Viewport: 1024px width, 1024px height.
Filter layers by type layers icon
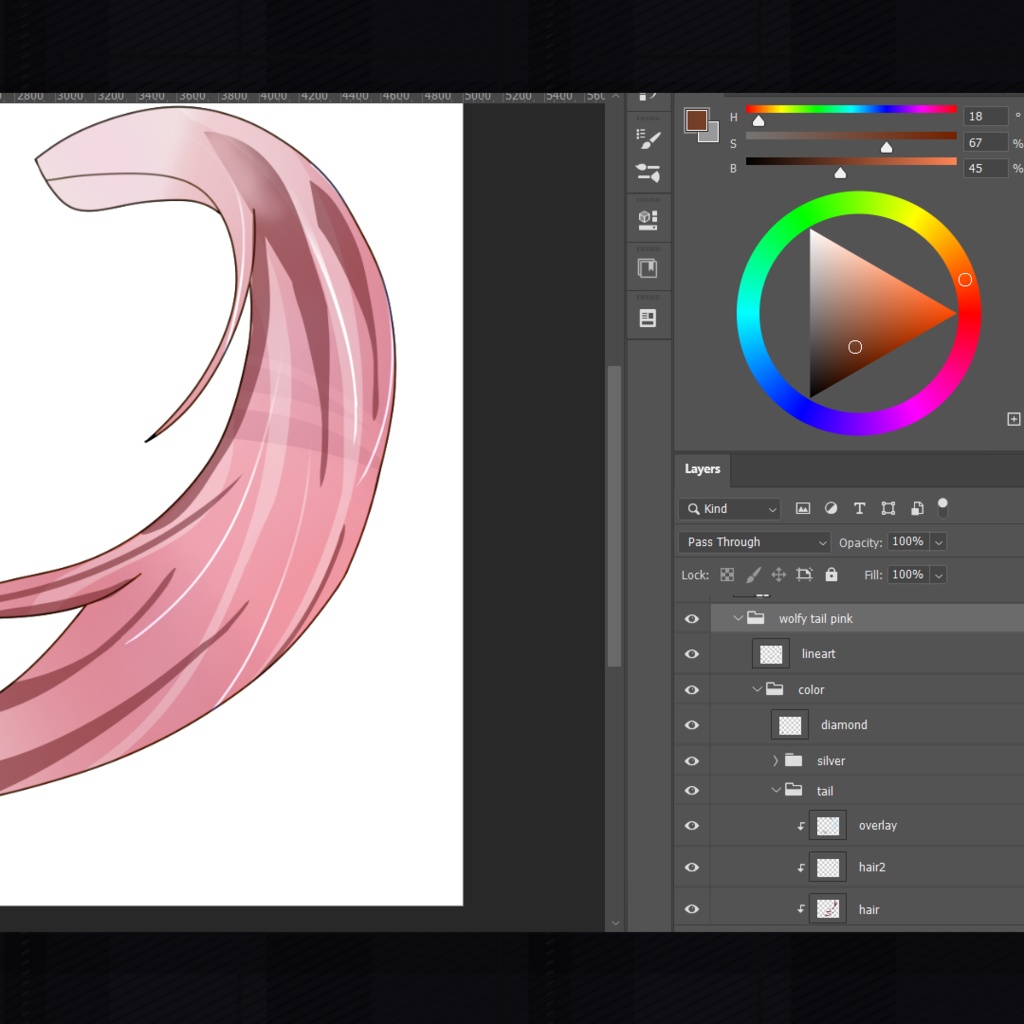click(x=859, y=509)
